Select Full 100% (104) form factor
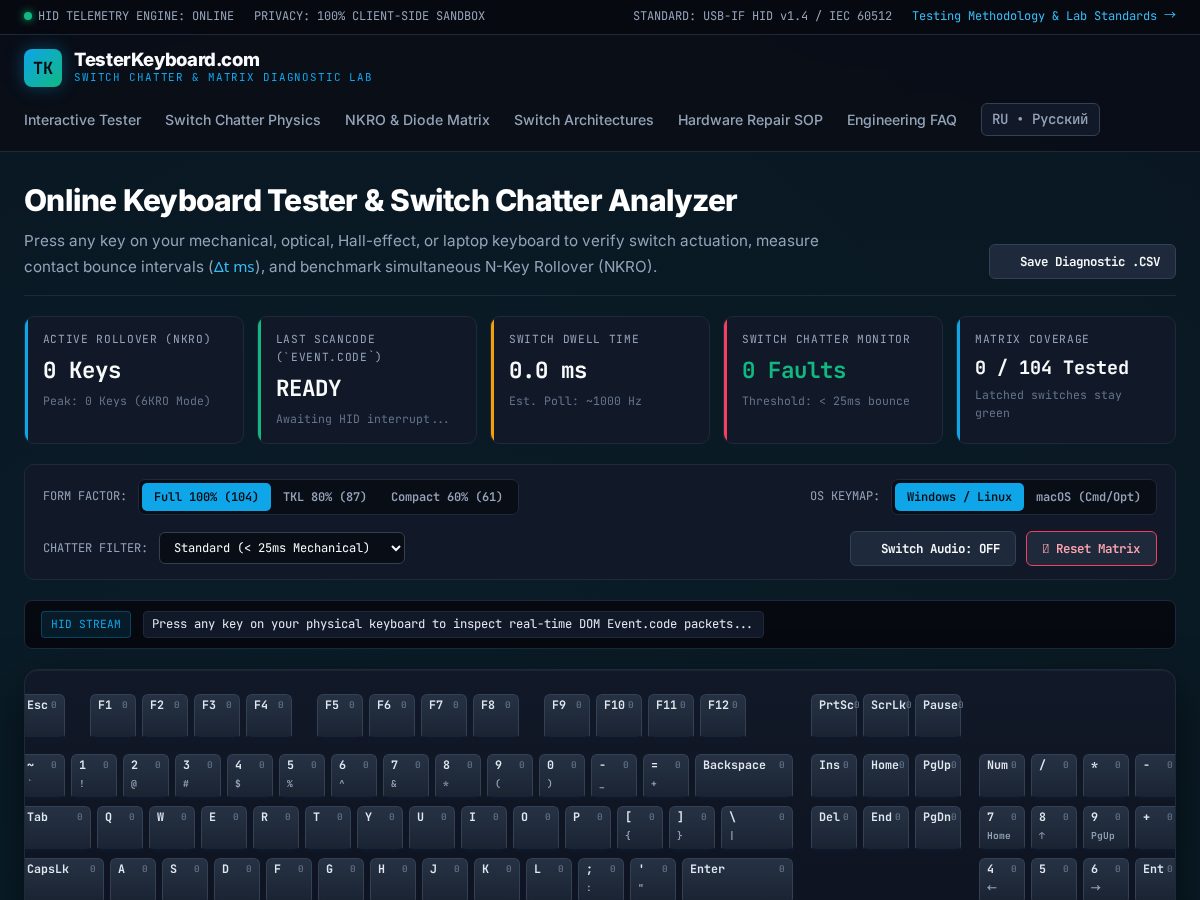1200x900 pixels. 206,497
